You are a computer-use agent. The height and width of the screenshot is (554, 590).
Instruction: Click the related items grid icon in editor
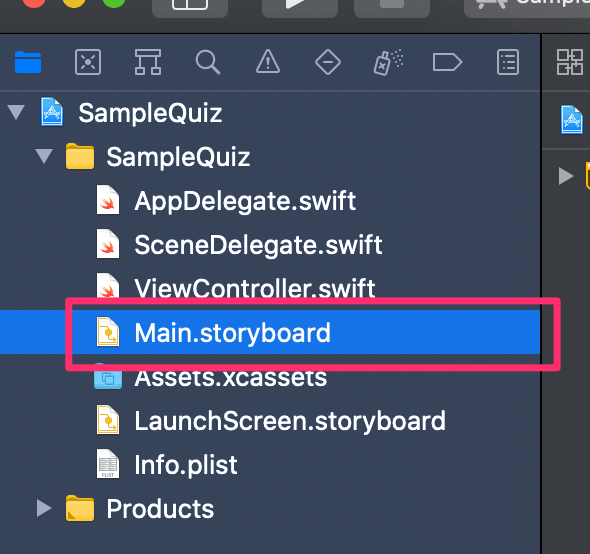570,62
